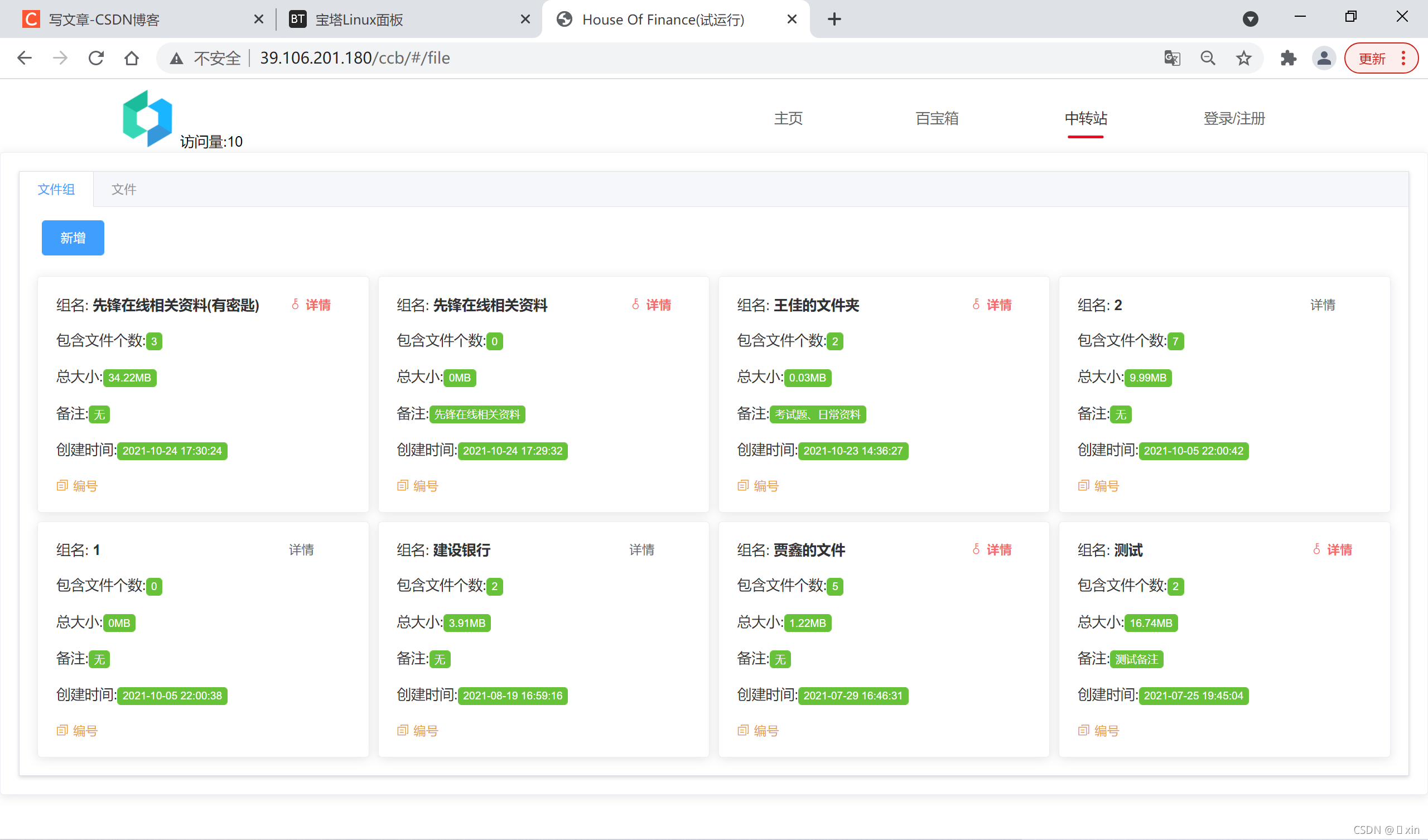Open 详情 for group named 2
Viewport: 1428px width, 840px height.
pyautogui.click(x=1322, y=305)
